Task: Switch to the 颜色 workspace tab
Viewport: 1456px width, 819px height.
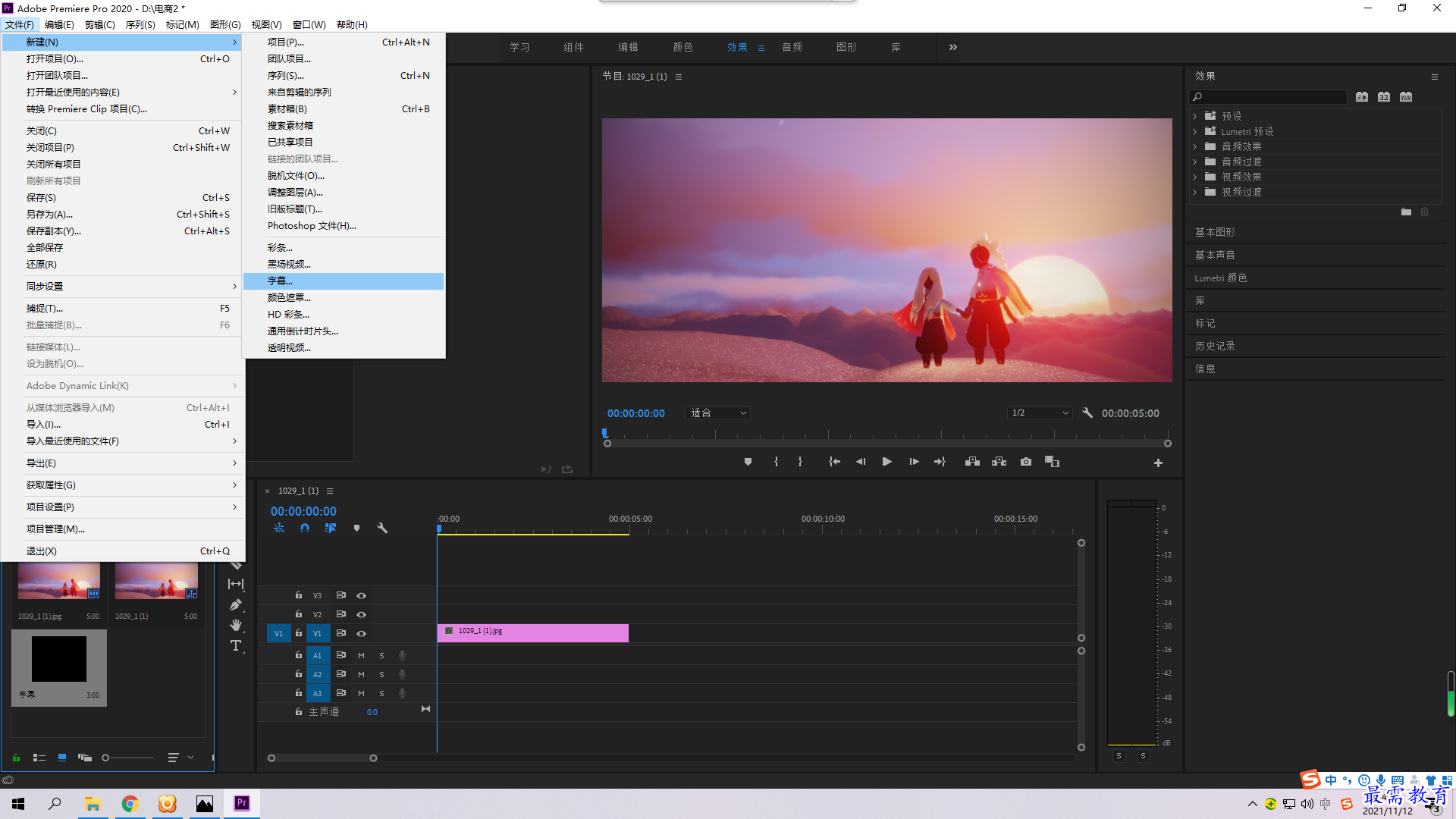Action: (x=682, y=47)
